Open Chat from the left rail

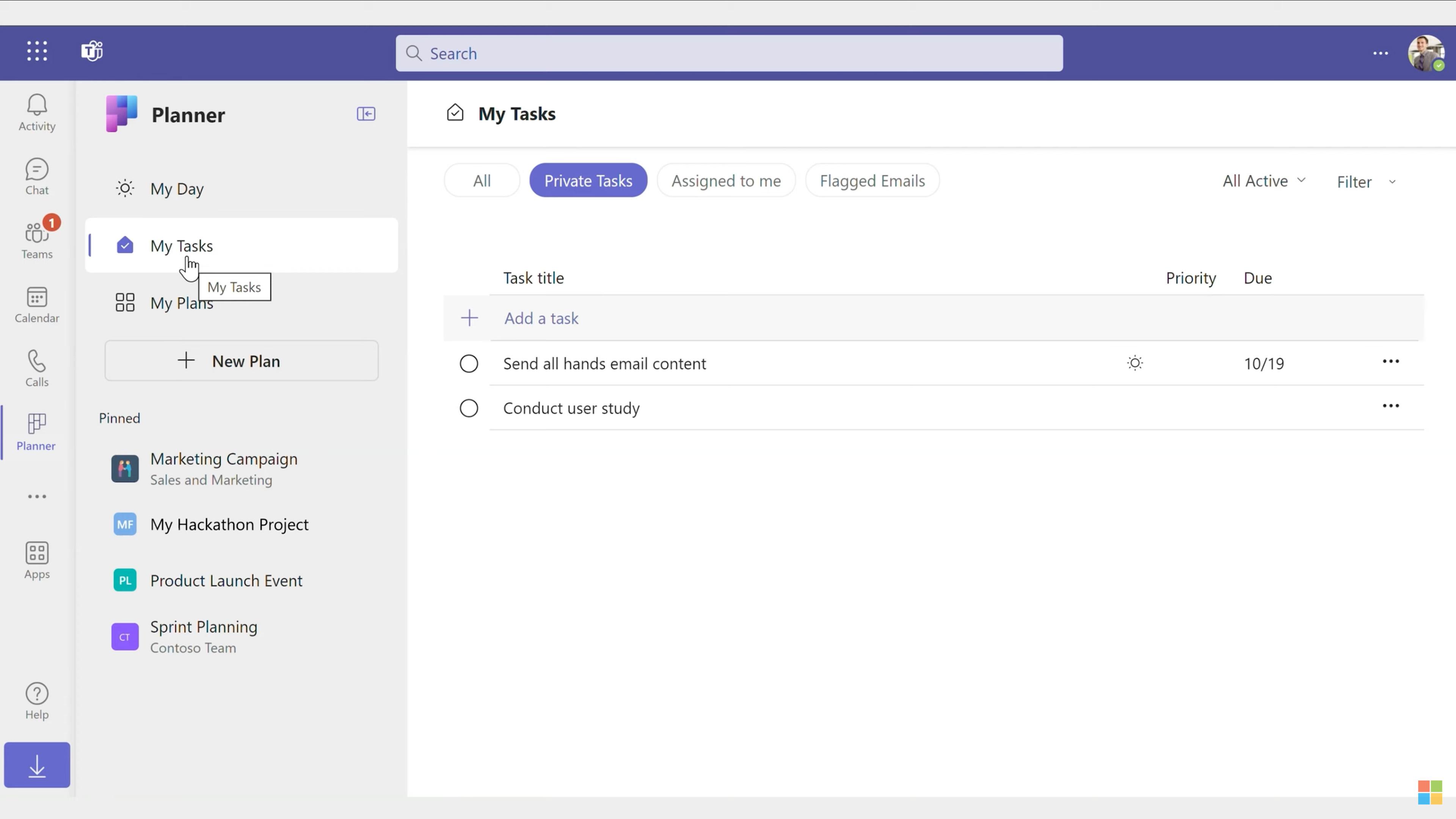pos(37,176)
